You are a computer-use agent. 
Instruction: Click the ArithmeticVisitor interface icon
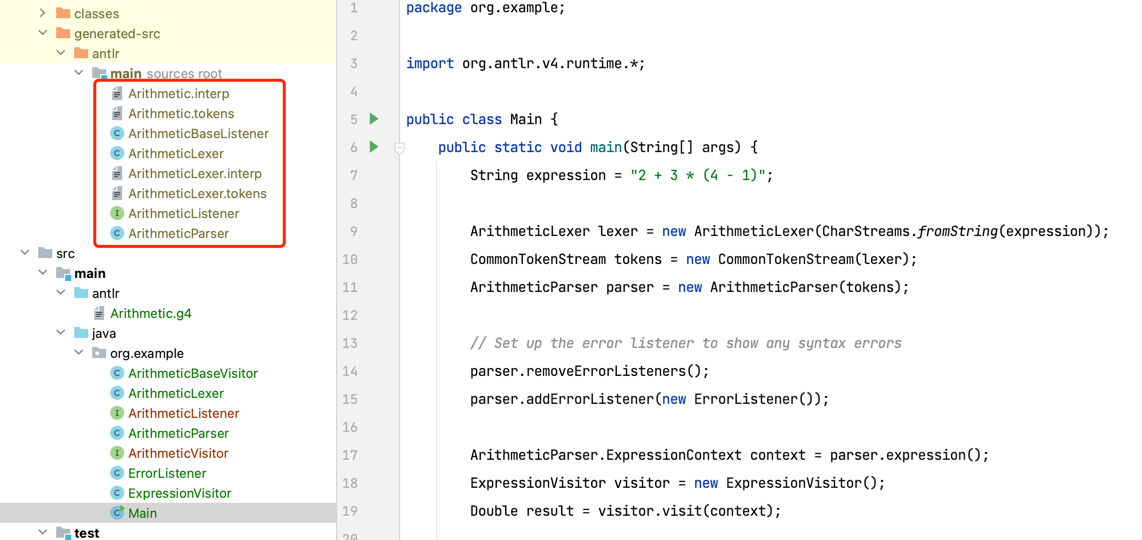(x=117, y=453)
